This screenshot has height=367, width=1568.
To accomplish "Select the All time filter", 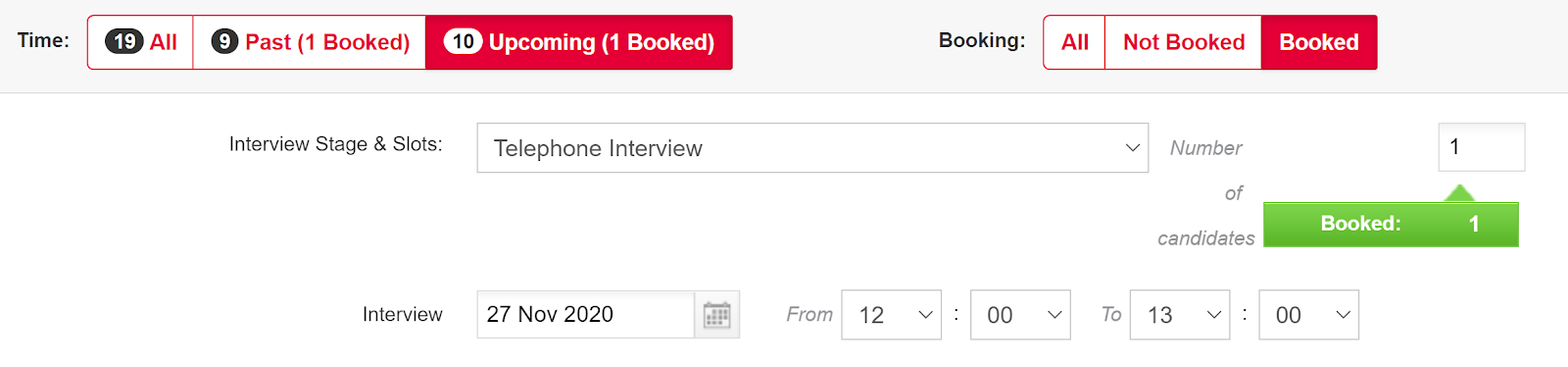I will (x=140, y=42).
